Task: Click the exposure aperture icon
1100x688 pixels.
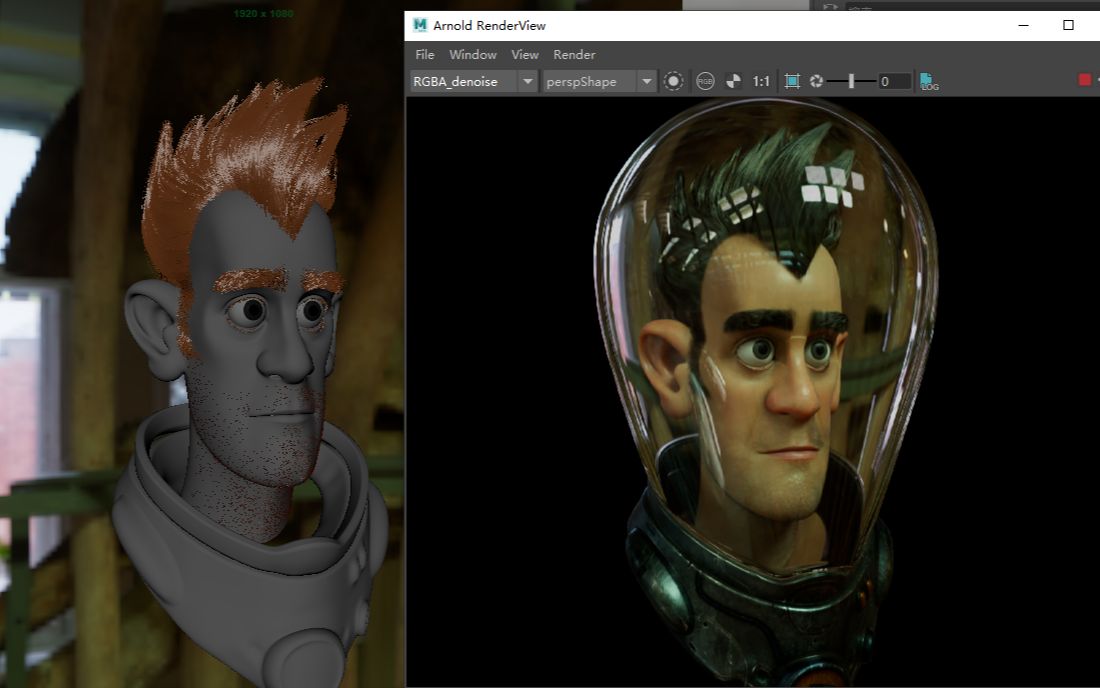Action: pyautogui.click(x=816, y=81)
